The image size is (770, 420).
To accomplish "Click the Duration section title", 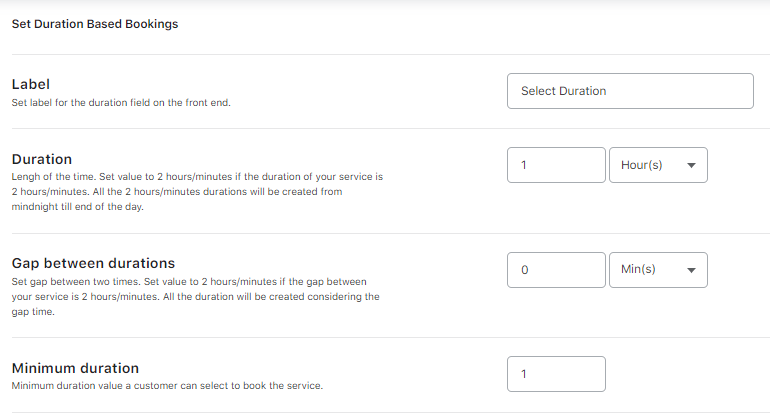I will click(42, 159).
